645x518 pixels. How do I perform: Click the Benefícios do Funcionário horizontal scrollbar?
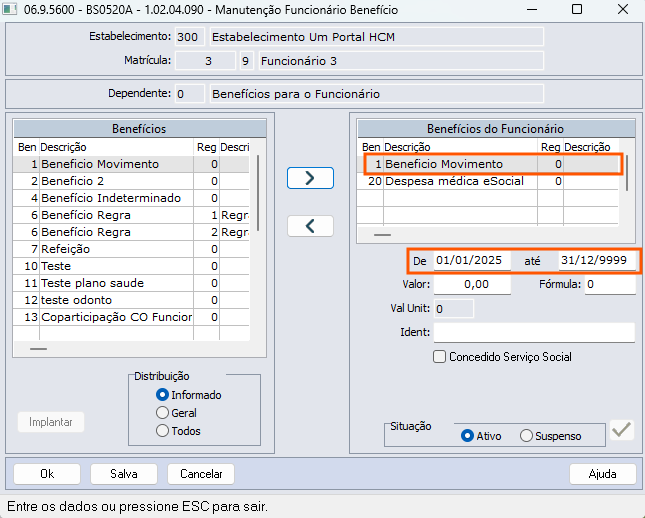[383, 235]
